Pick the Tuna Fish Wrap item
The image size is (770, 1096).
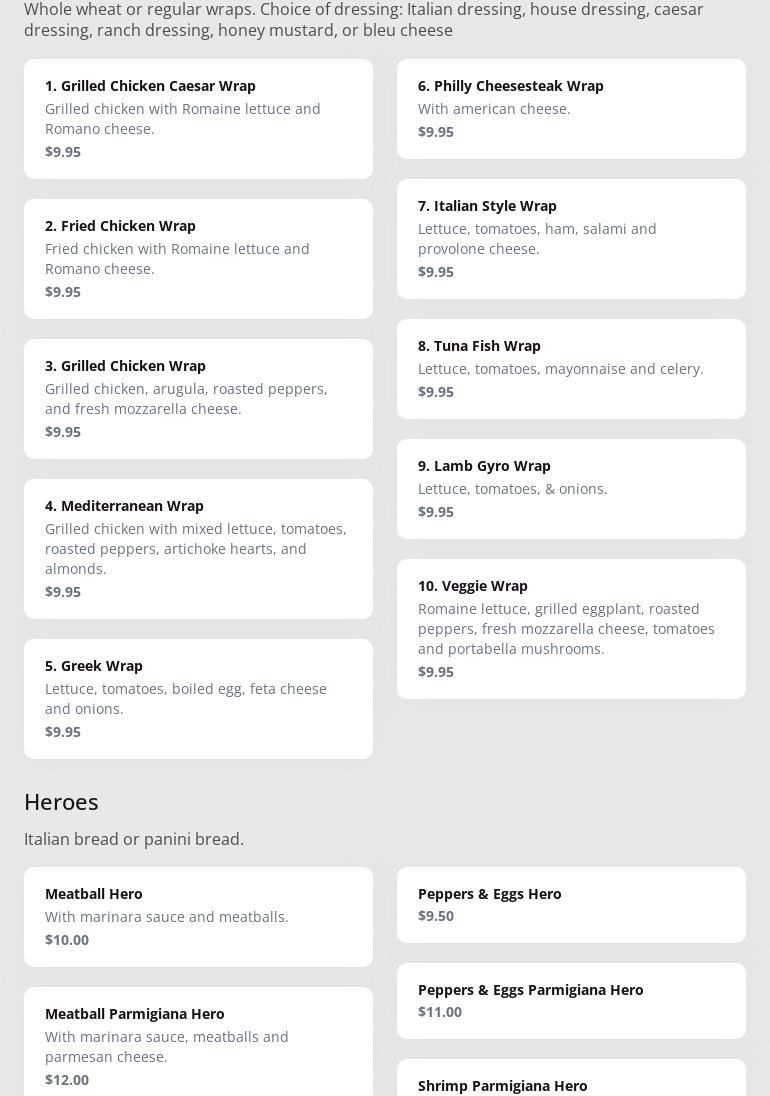pos(571,369)
